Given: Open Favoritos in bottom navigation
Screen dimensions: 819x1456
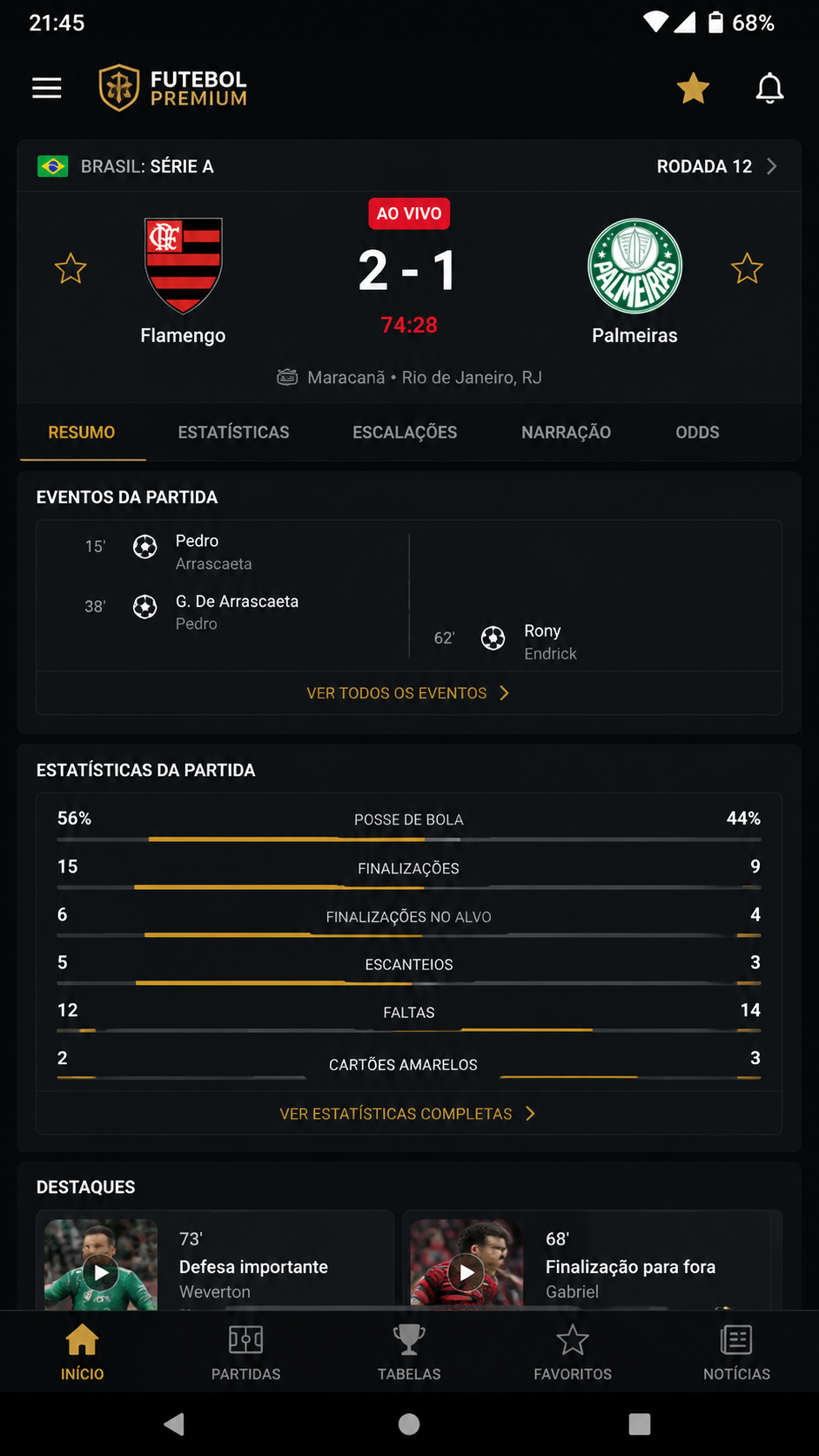Looking at the screenshot, I should click(x=573, y=1352).
